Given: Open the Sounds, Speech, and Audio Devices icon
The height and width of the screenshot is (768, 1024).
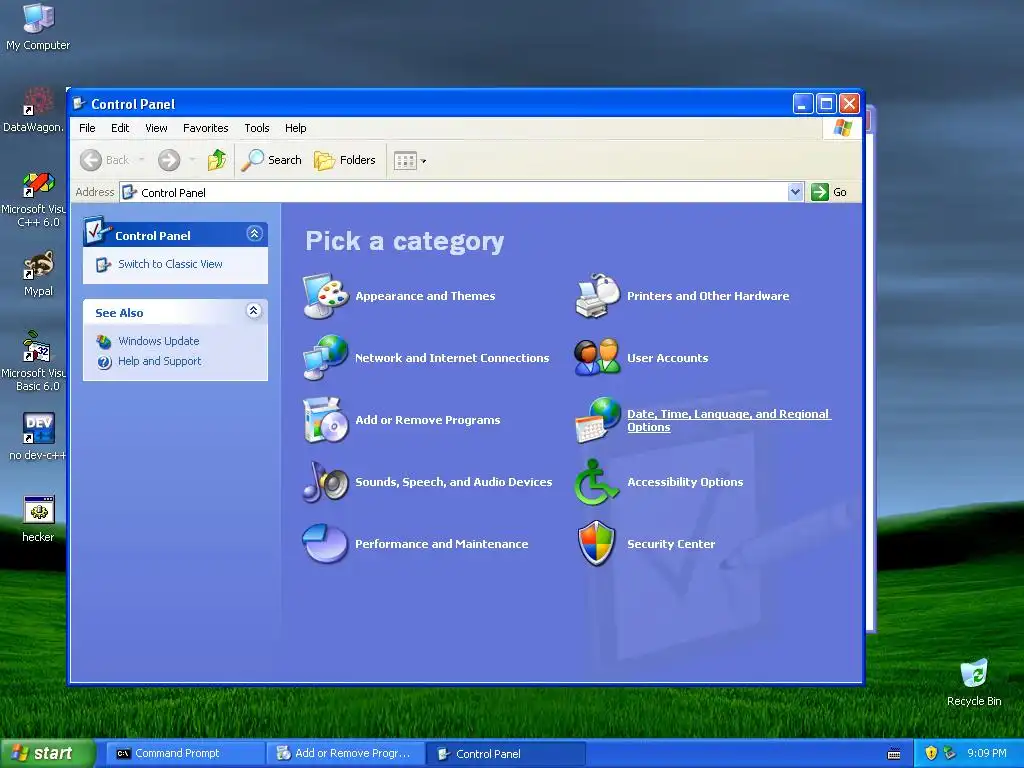Looking at the screenshot, I should tap(326, 481).
